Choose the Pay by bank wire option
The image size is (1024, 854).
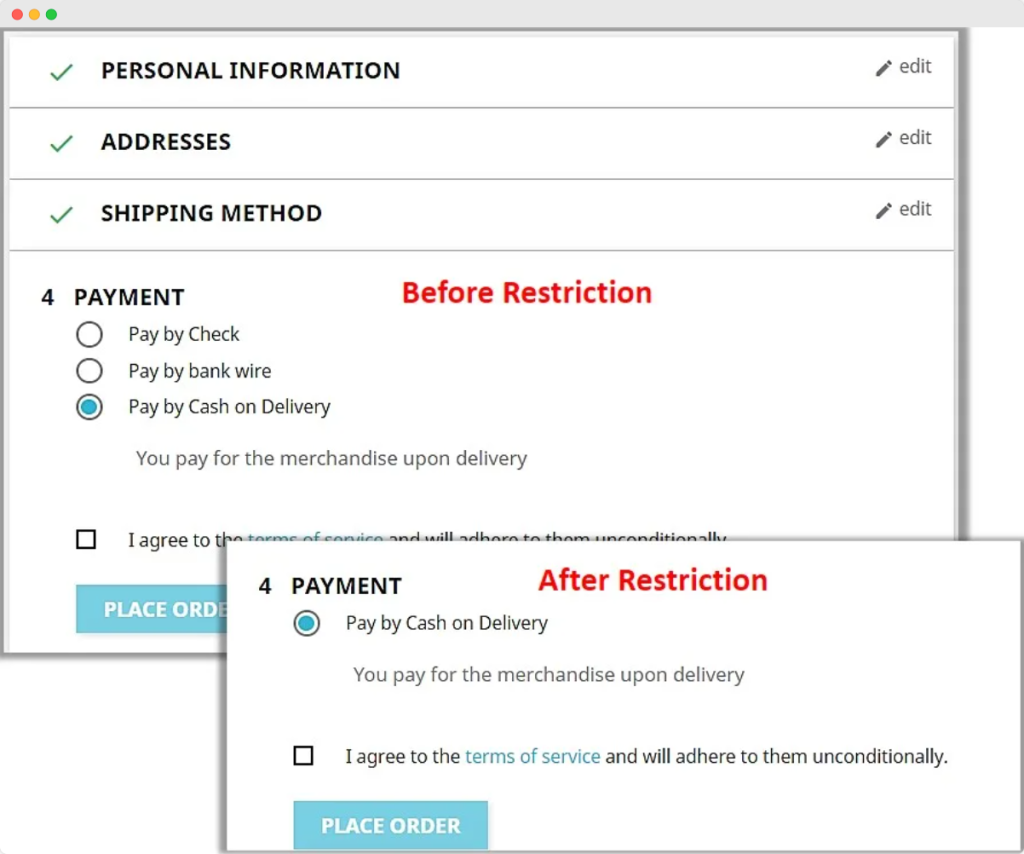tap(89, 371)
